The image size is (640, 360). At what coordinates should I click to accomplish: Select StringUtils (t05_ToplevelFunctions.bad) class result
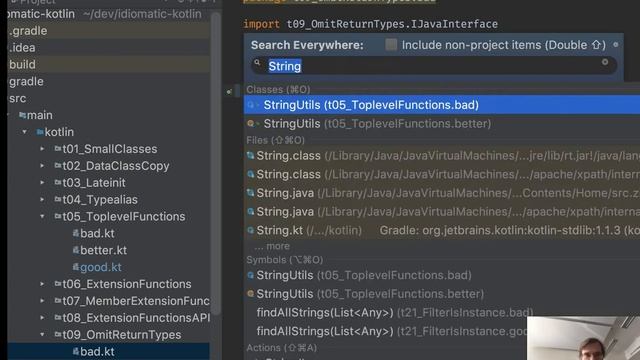(x=442, y=105)
